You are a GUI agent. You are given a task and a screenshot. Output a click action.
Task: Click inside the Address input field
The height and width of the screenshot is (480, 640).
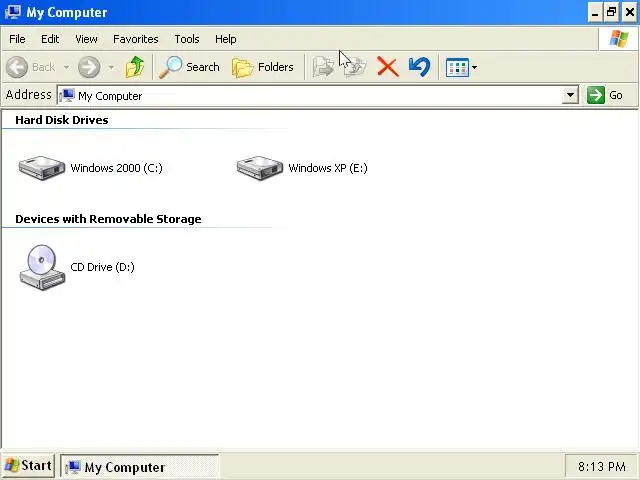pos(318,96)
